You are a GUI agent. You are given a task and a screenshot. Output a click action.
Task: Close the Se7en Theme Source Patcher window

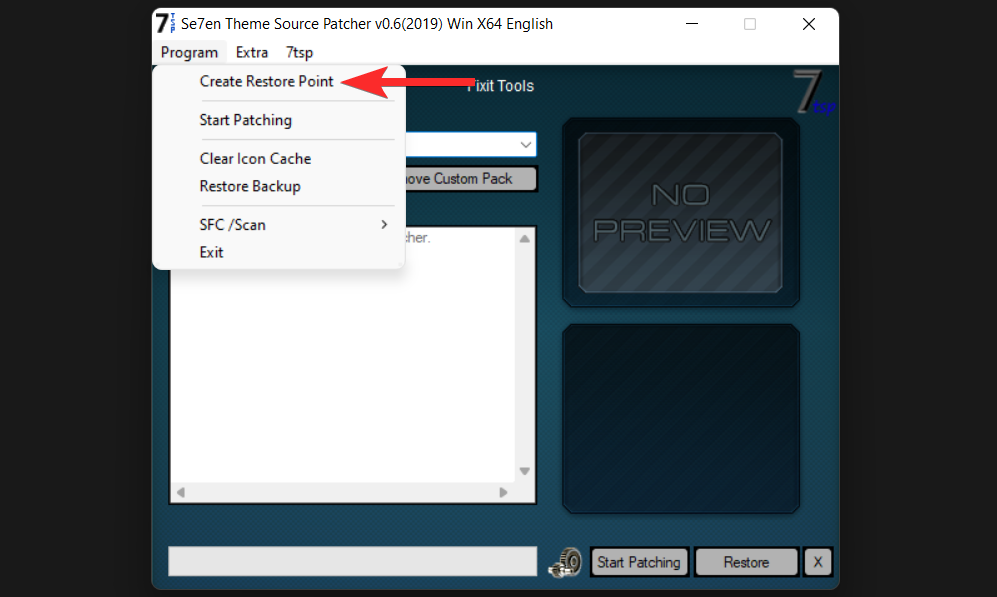pos(809,24)
